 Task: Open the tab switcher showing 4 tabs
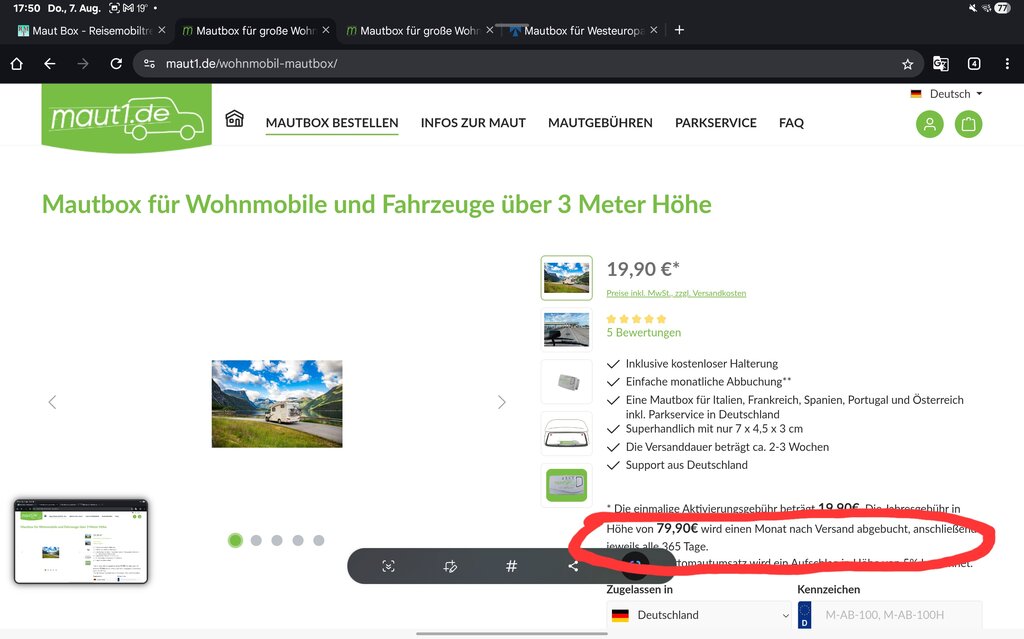974,63
